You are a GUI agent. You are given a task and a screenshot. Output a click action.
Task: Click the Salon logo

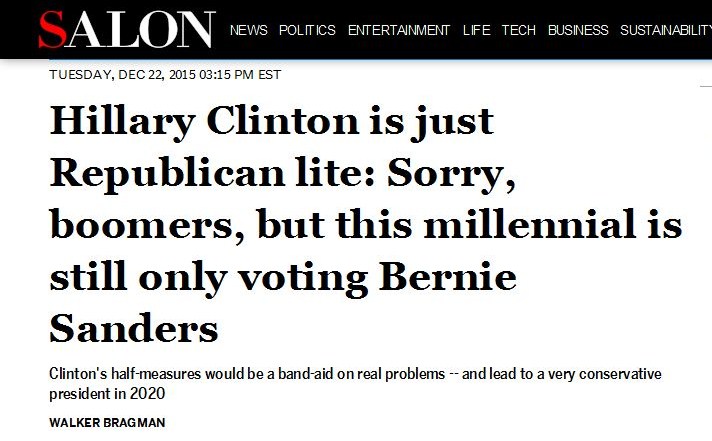(125, 28)
